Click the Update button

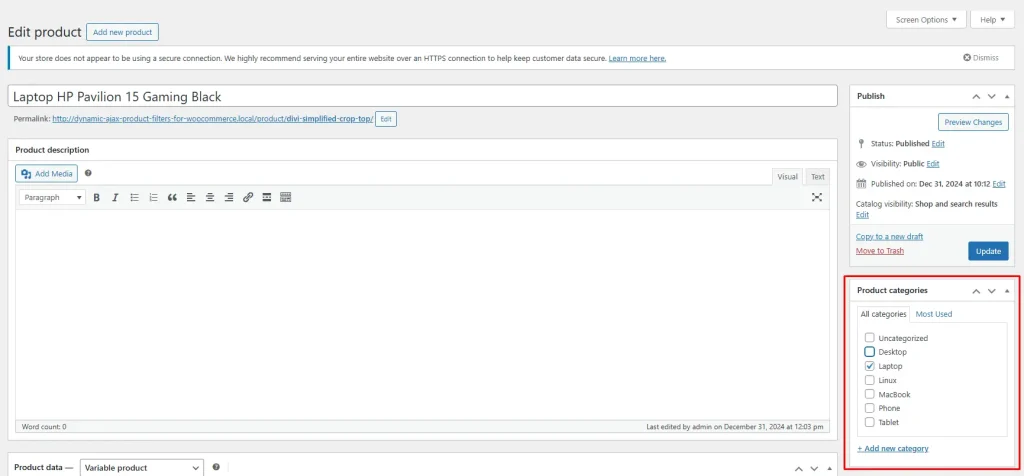[x=988, y=251]
